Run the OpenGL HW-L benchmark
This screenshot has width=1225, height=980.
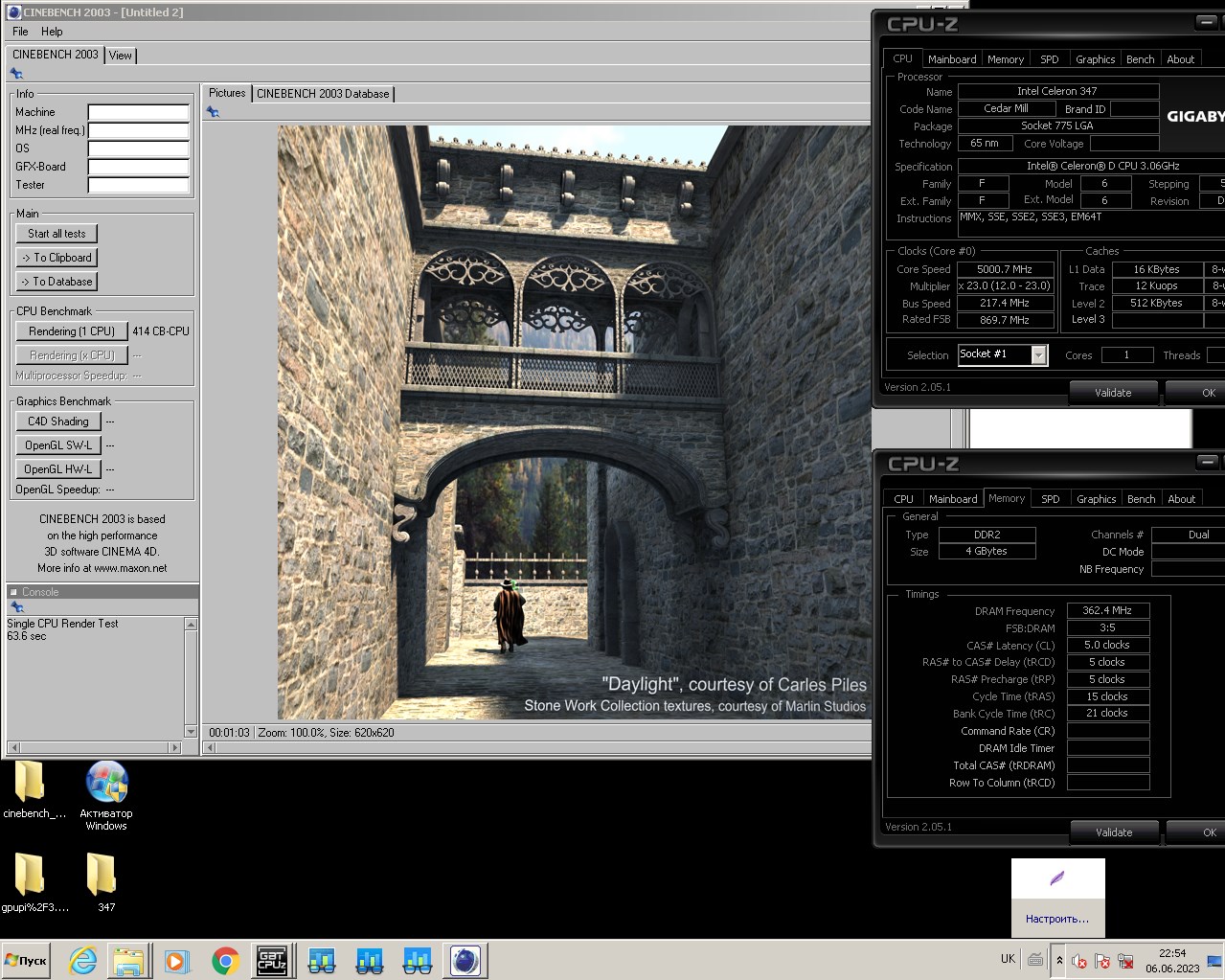[57, 469]
